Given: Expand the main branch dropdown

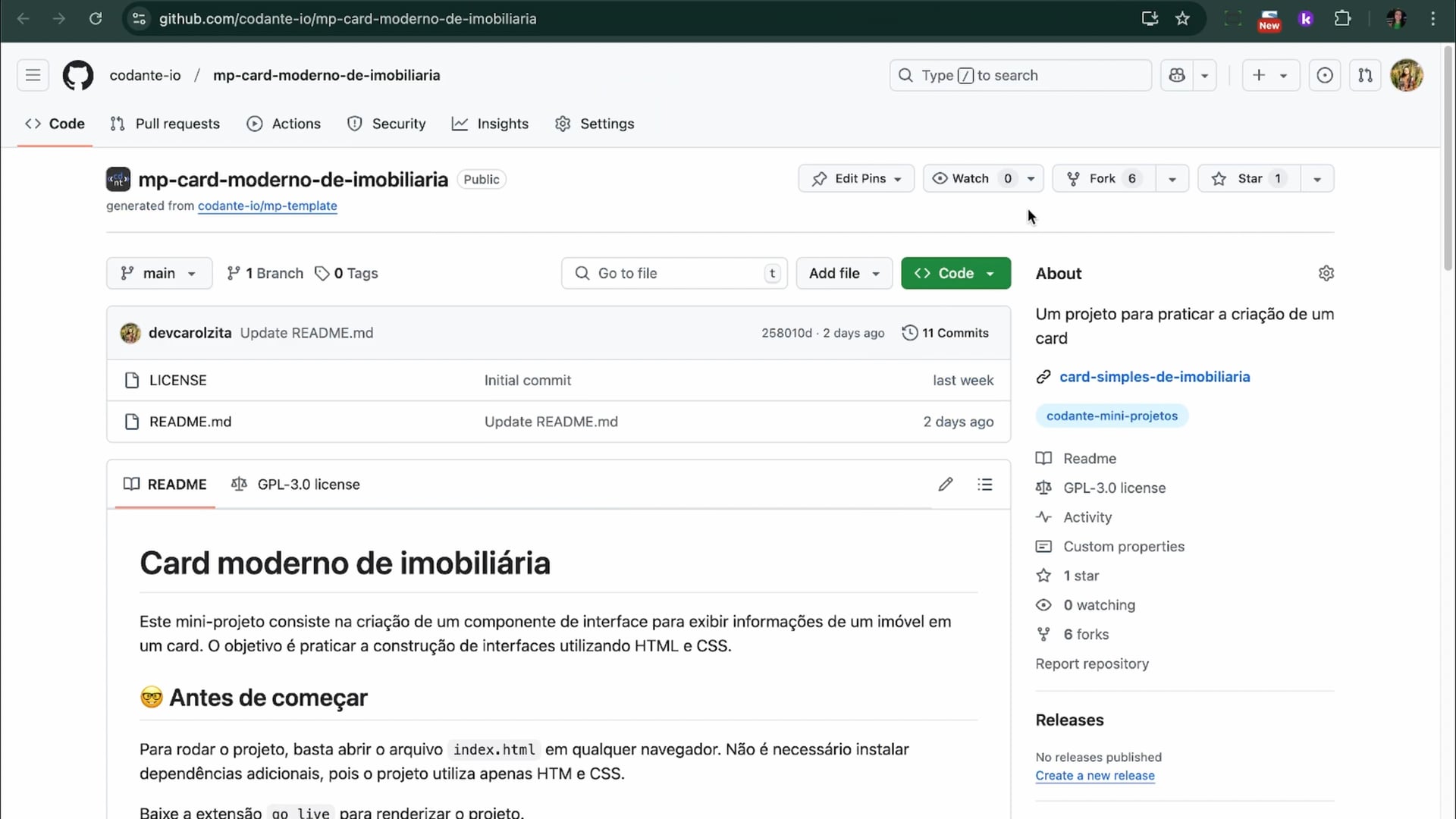Looking at the screenshot, I should 158,273.
